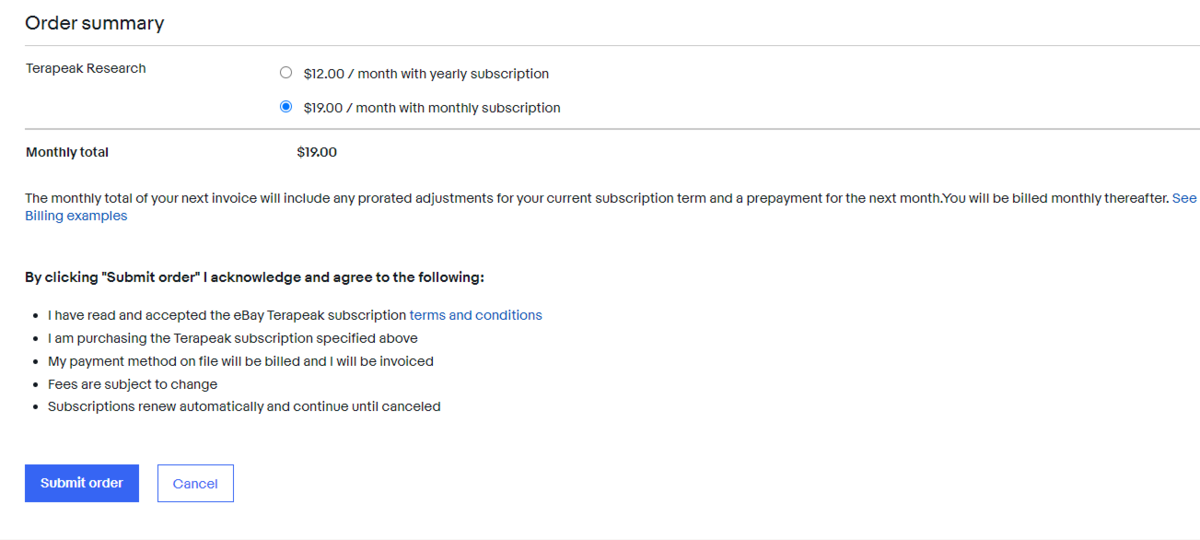Select the $12.00 yearly subscription radio button
The image size is (1200, 540).
pyautogui.click(x=286, y=73)
